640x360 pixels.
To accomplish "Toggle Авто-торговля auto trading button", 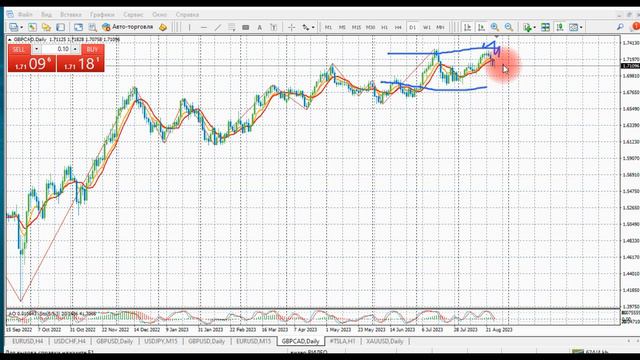I will point(128,27).
